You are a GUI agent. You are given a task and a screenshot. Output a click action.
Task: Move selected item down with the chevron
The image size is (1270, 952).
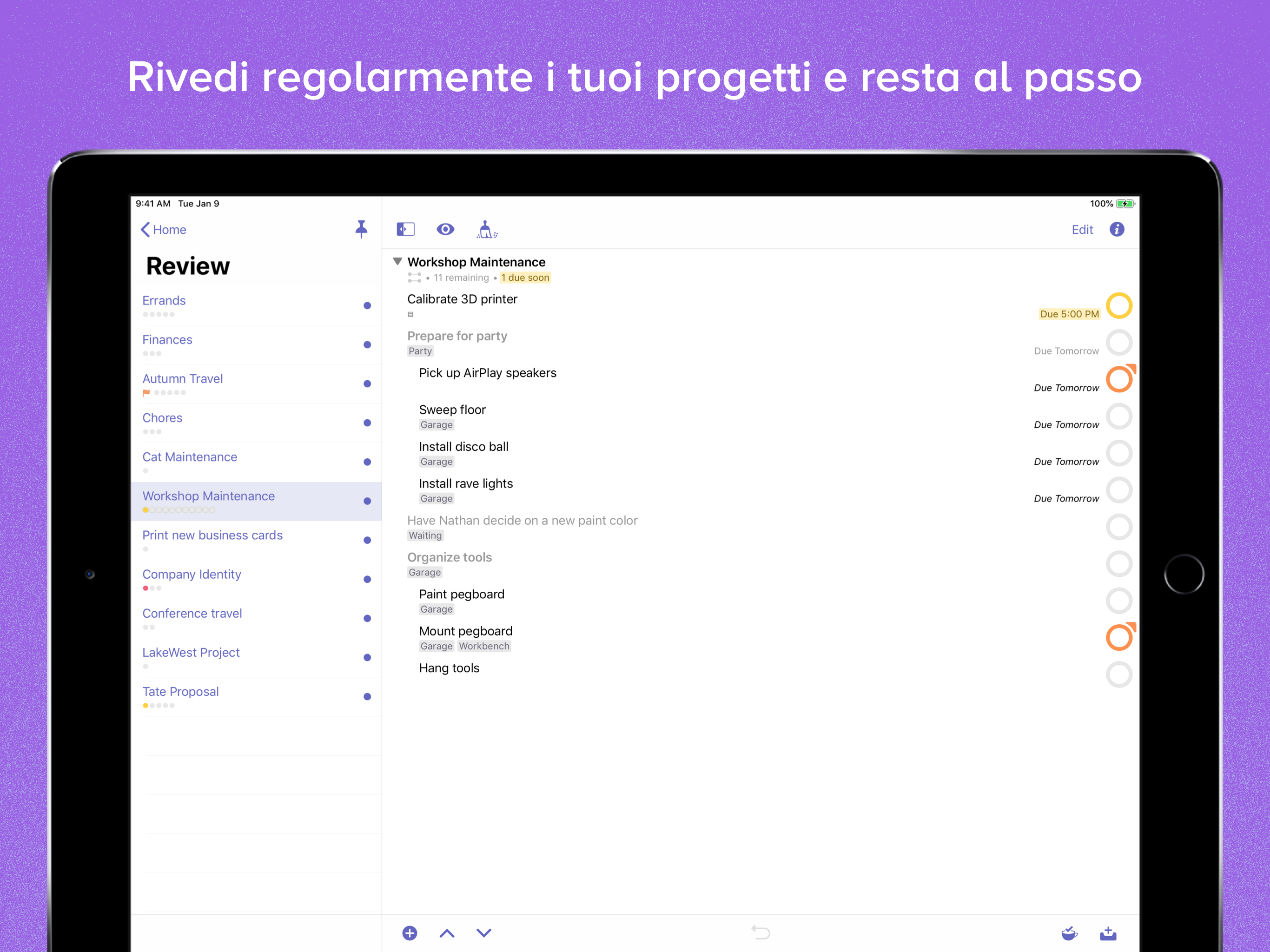click(483, 933)
